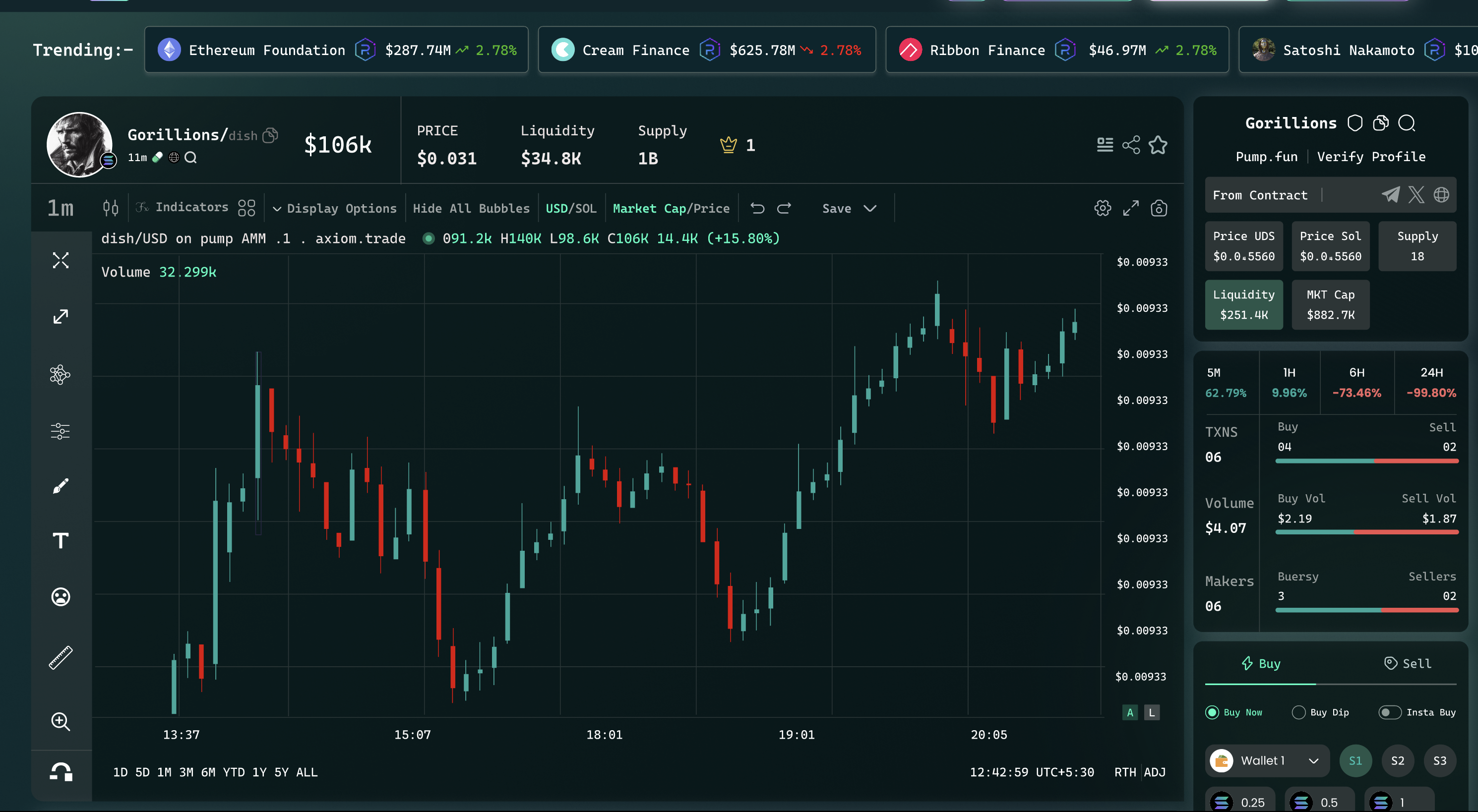Select the 24H stats tab
The width and height of the screenshot is (1478, 812).
point(1431,383)
